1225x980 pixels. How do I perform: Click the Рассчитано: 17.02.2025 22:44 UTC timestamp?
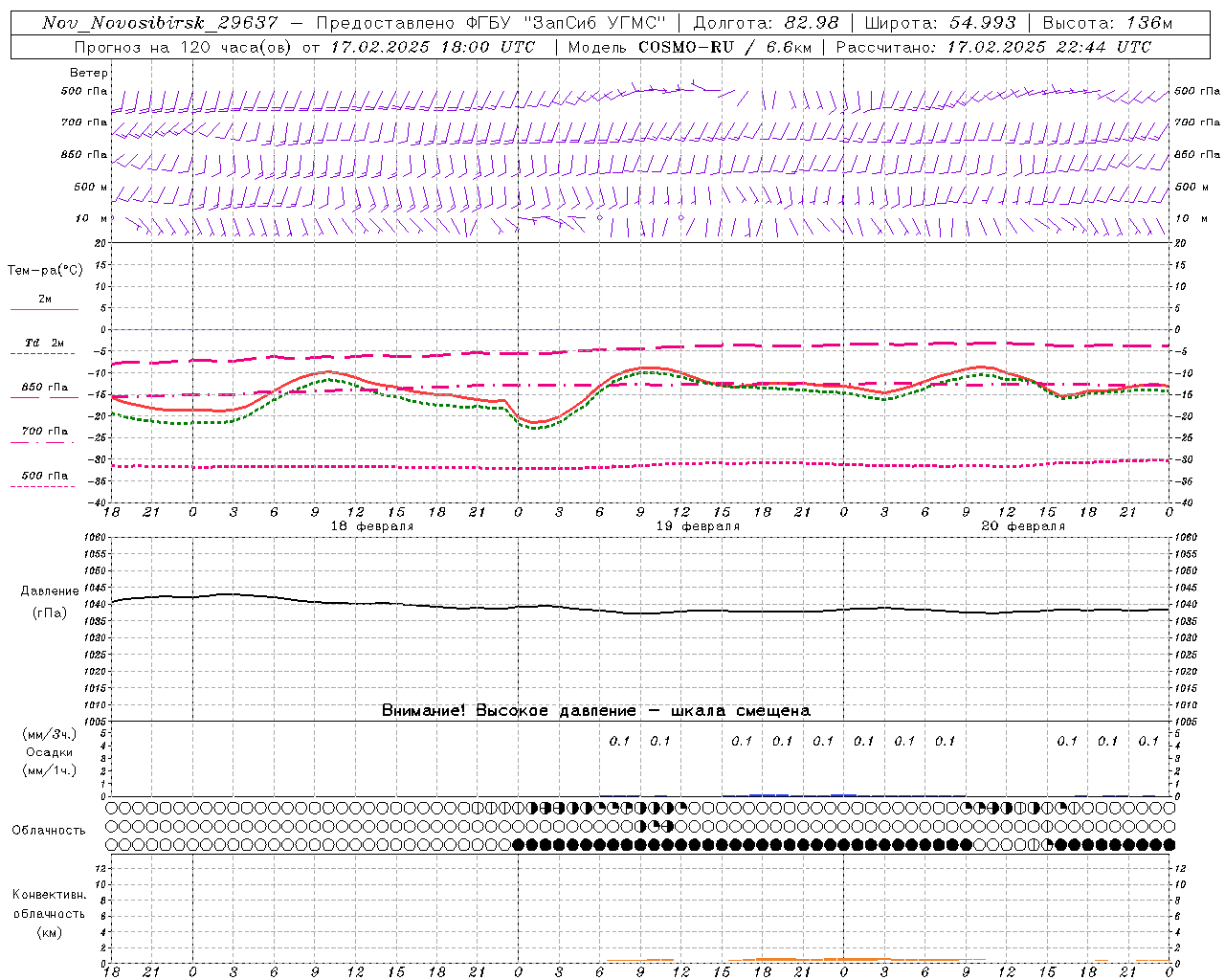(993, 47)
